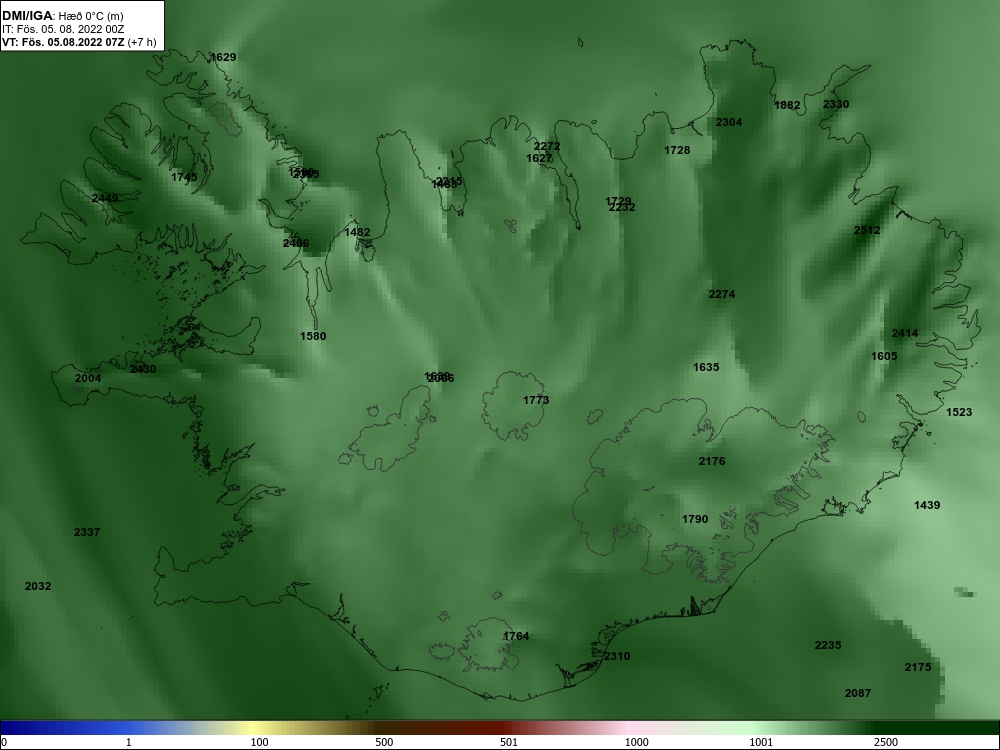The width and height of the screenshot is (1000, 750).
Task: Click the 1439 offshore value
Action: [x=927, y=505]
